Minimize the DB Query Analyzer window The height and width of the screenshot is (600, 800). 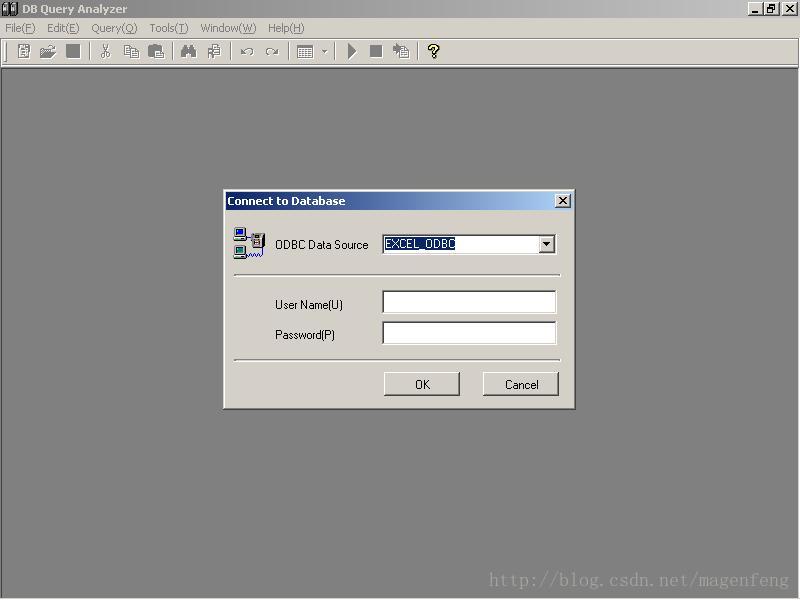[x=755, y=9]
